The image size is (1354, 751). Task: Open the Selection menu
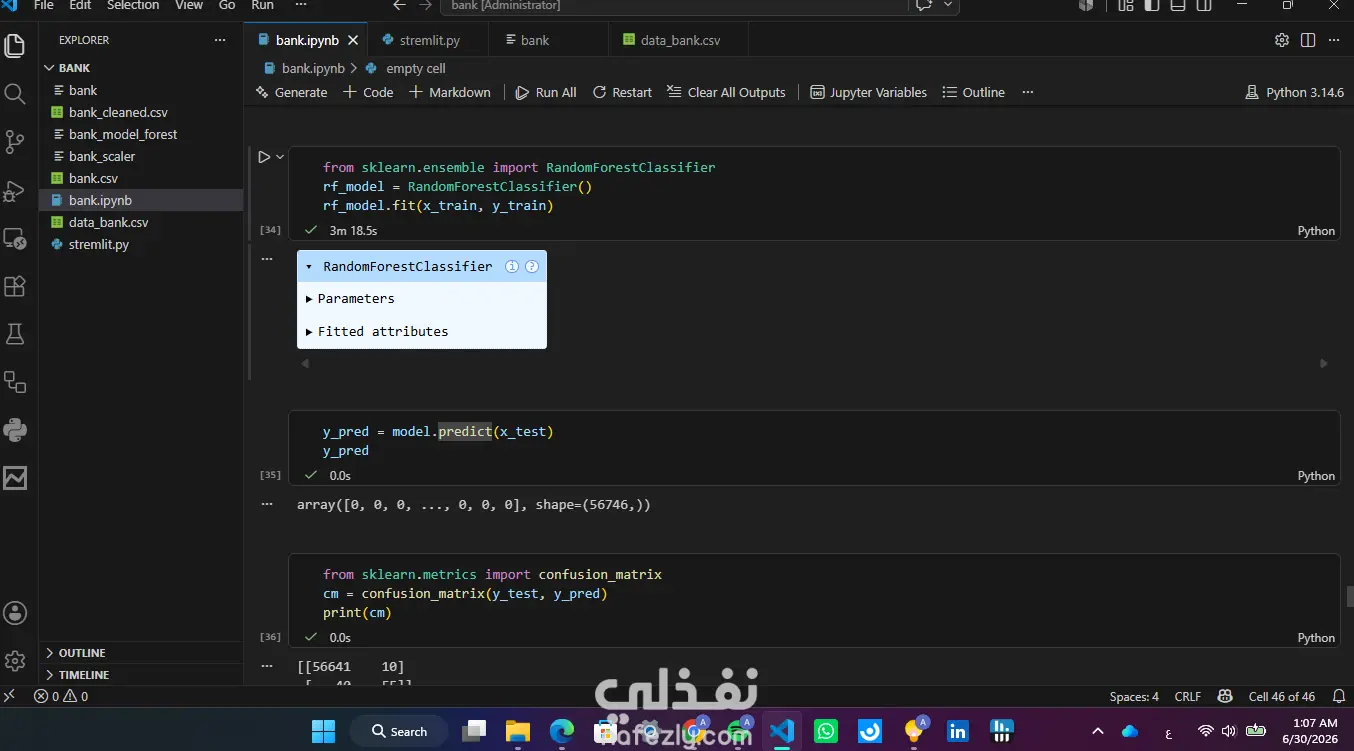[x=133, y=5]
